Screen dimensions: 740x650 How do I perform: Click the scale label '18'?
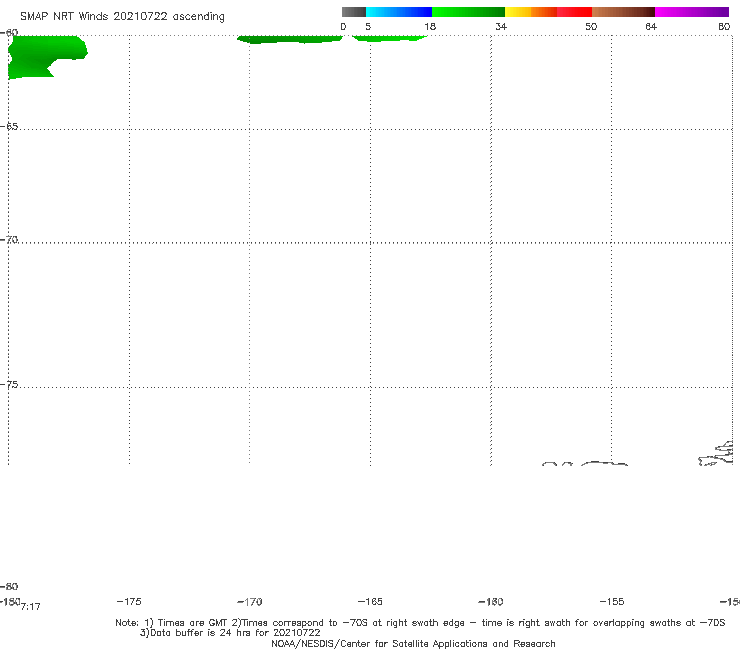click(430, 27)
